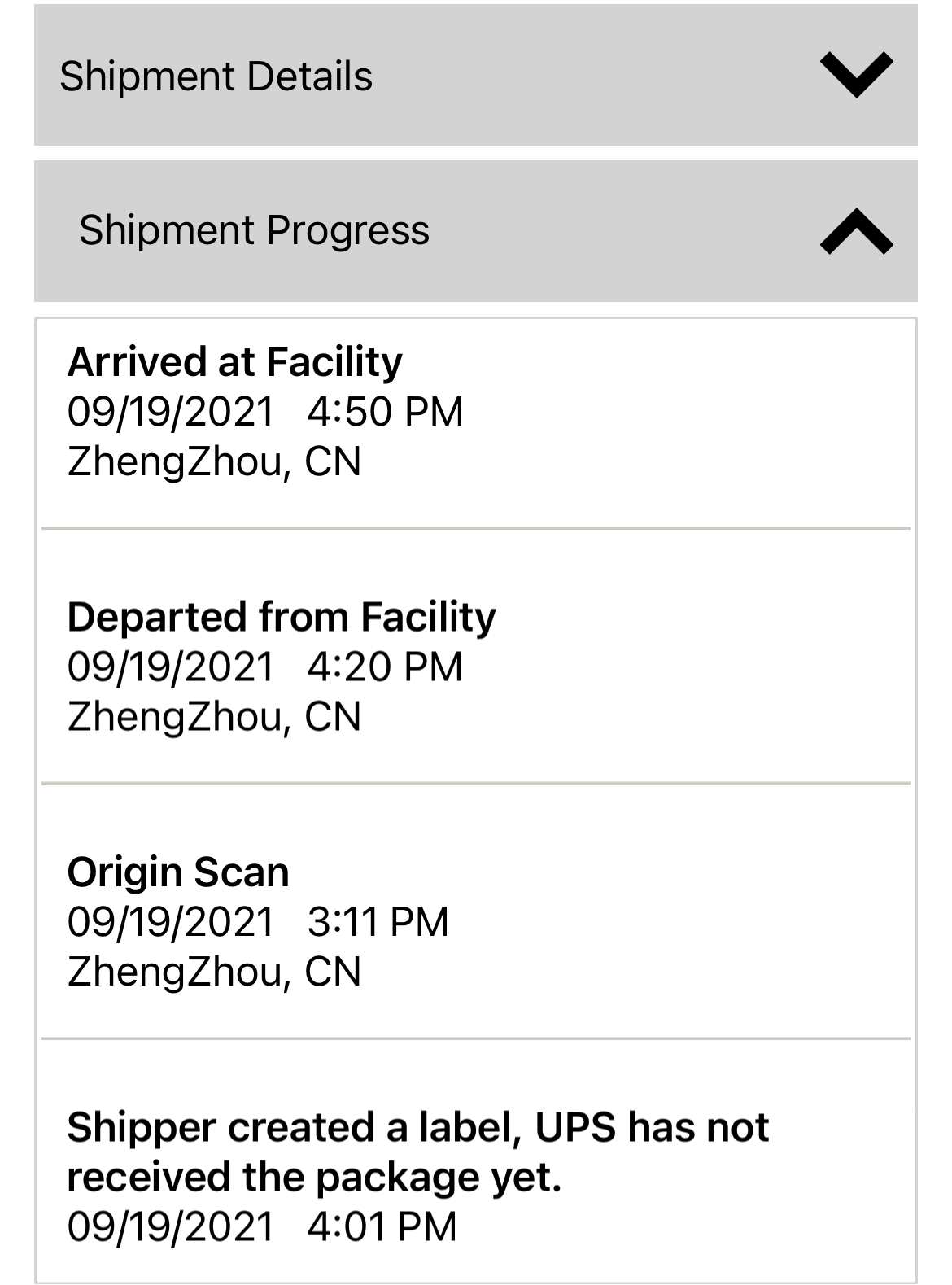Image resolution: width=952 pixels, height=1285 pixels.
Task: Click the date beside 3:11 PM
Action: pyautogui.click(x=171, y=922)
